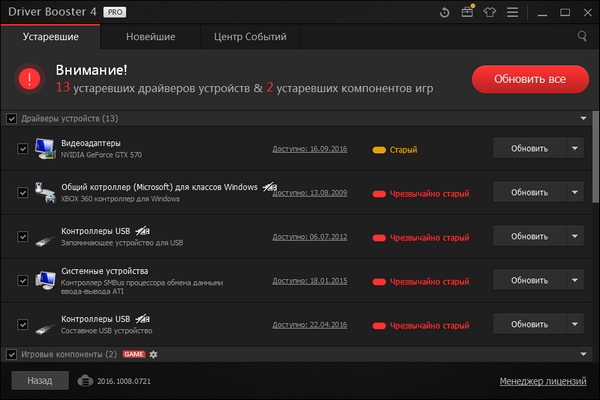This screenshot has height=400, width=600.
Task: Click the Внимание! heading
Action: tap(91, 70)
